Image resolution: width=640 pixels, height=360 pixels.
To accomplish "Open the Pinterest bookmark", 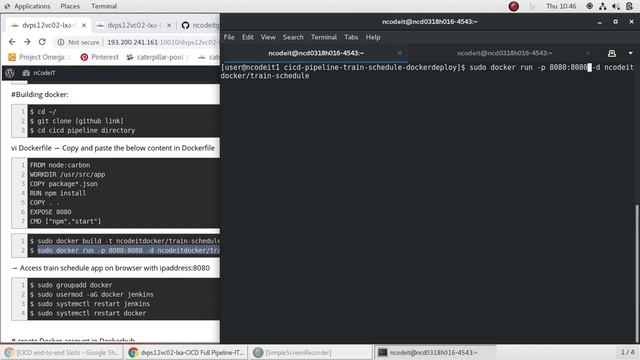I will coord(100,57).
